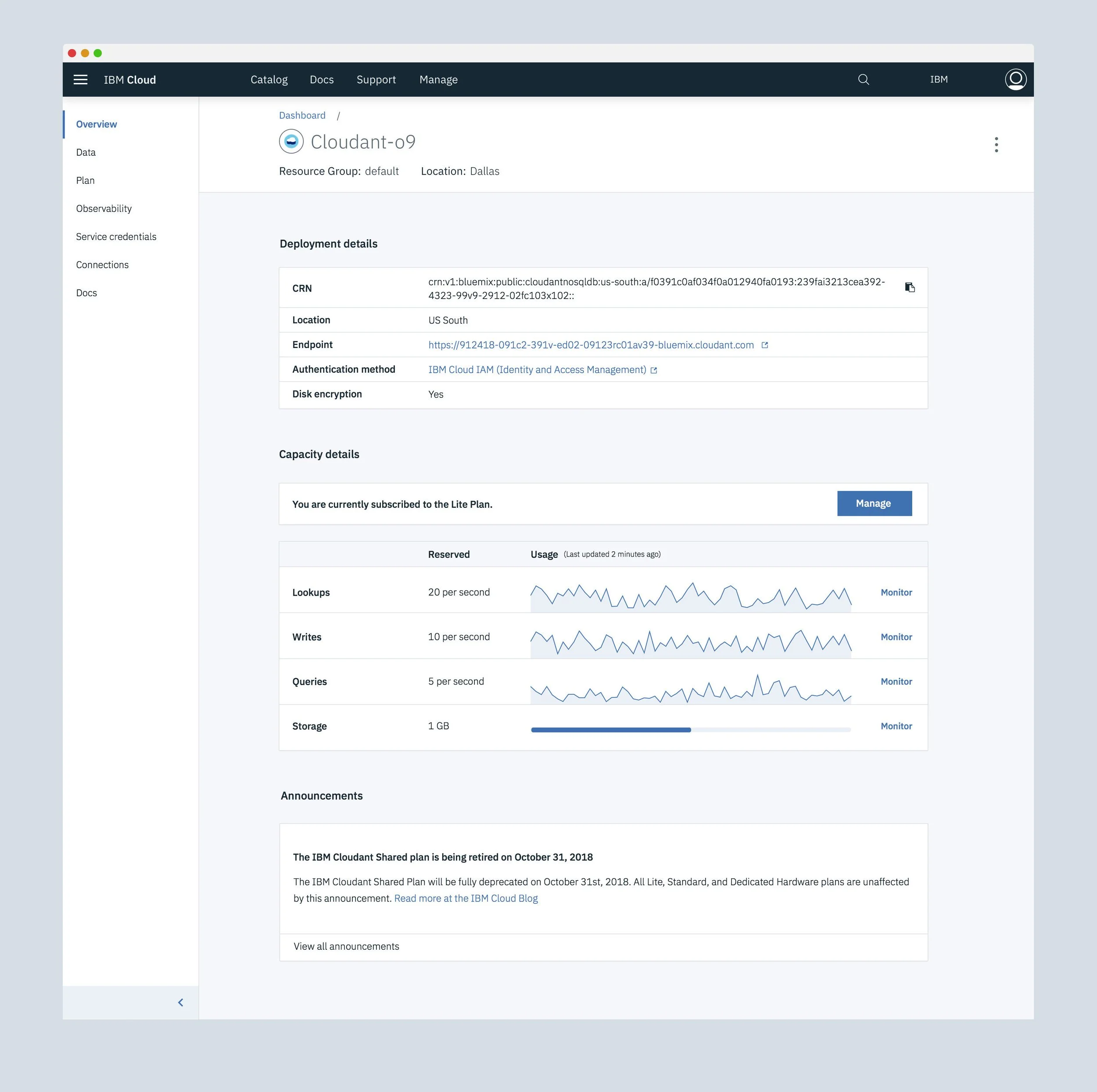Collapse the sidebar with chevron arrow
The width and height of the screenshot is (1097, 1092).
click(180, 1002)
